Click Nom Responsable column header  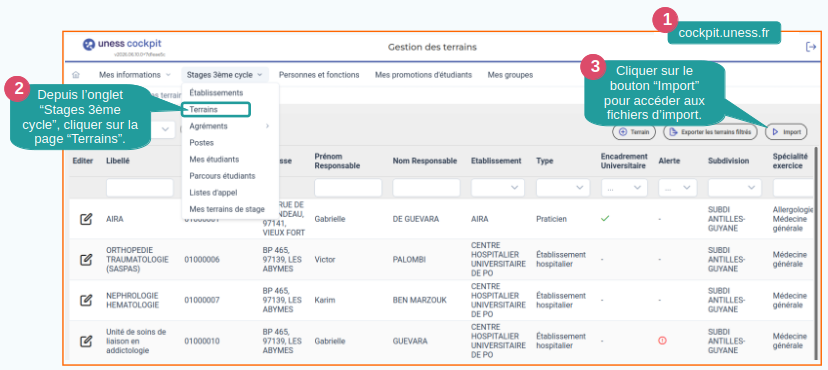(x=425, y=161)
